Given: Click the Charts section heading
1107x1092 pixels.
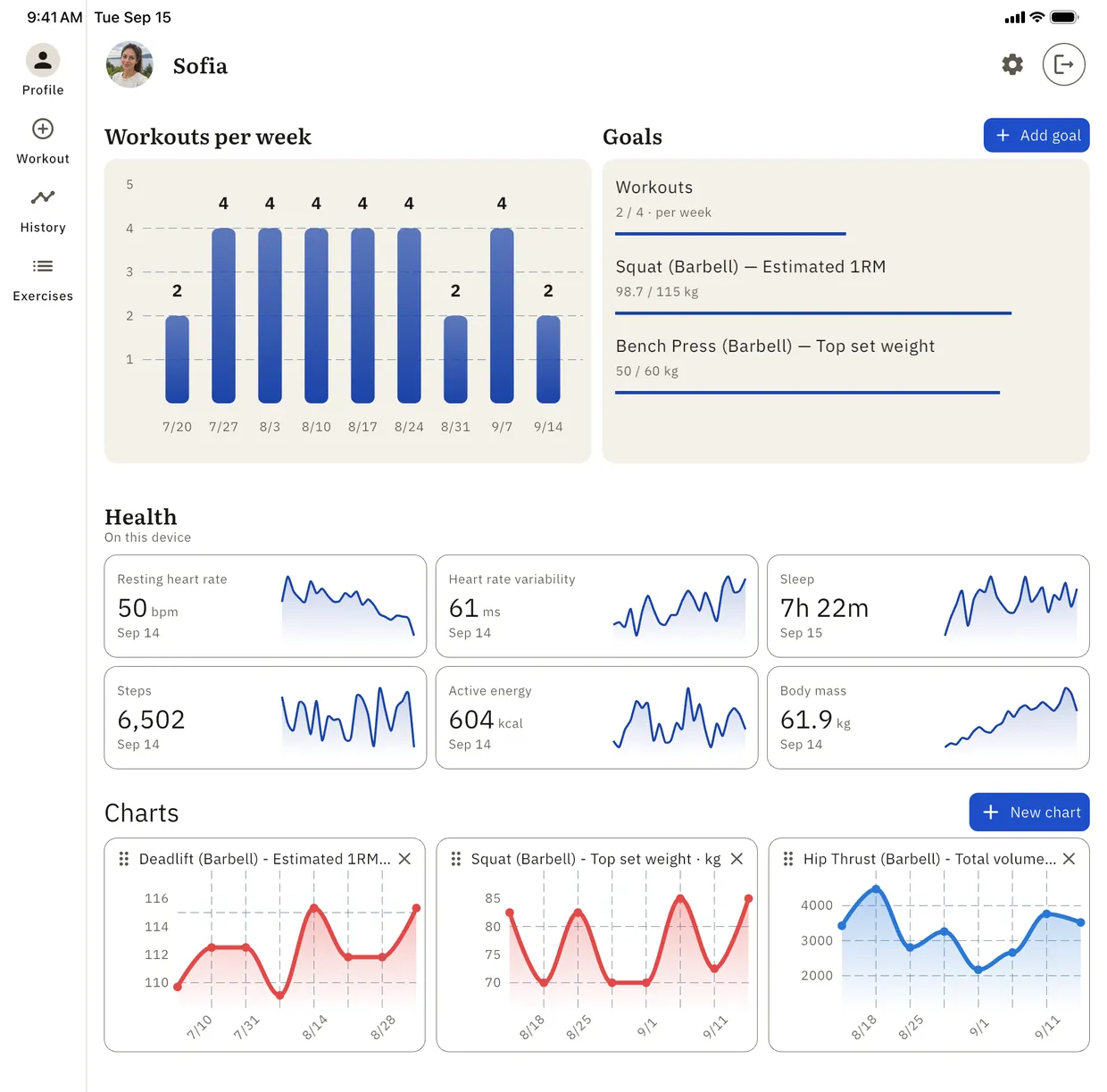Looking at the screenshot, I should point(142,813).
